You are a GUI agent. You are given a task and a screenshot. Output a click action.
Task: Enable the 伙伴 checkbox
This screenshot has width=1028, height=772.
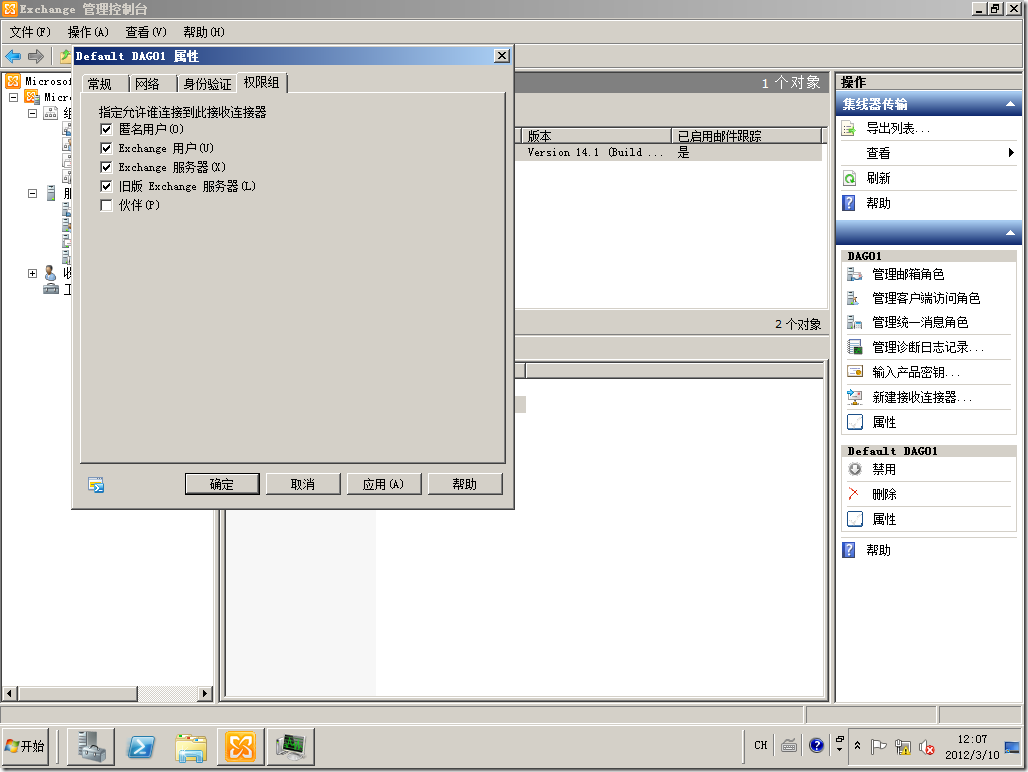[106, 205]
